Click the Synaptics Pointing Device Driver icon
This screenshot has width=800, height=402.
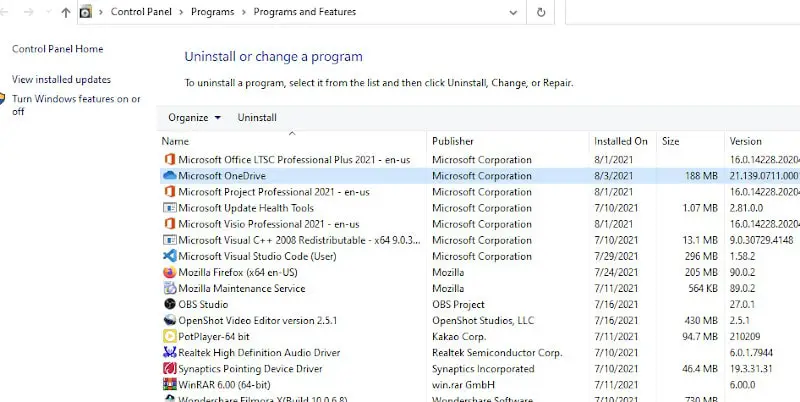pos(169,369)
